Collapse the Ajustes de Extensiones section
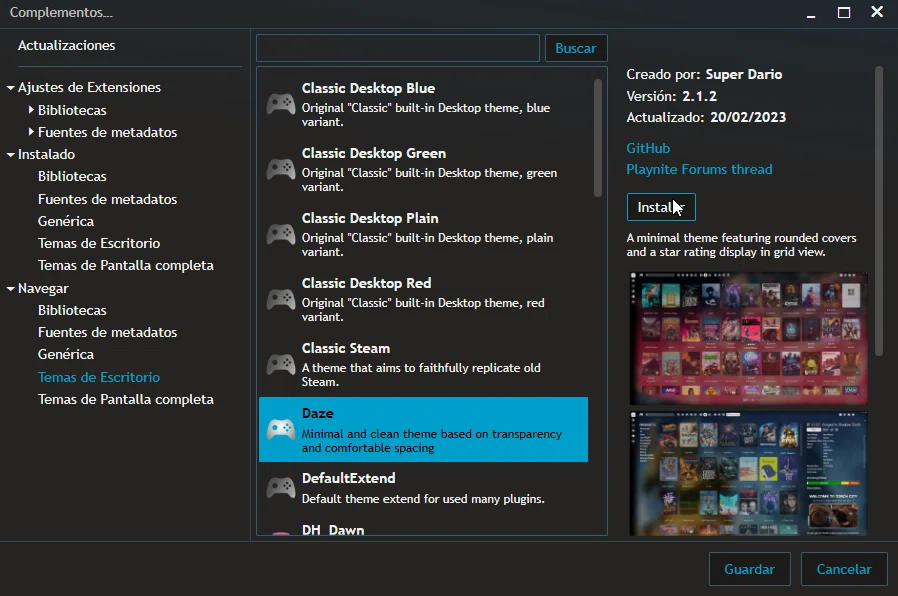 pos(8,87)
